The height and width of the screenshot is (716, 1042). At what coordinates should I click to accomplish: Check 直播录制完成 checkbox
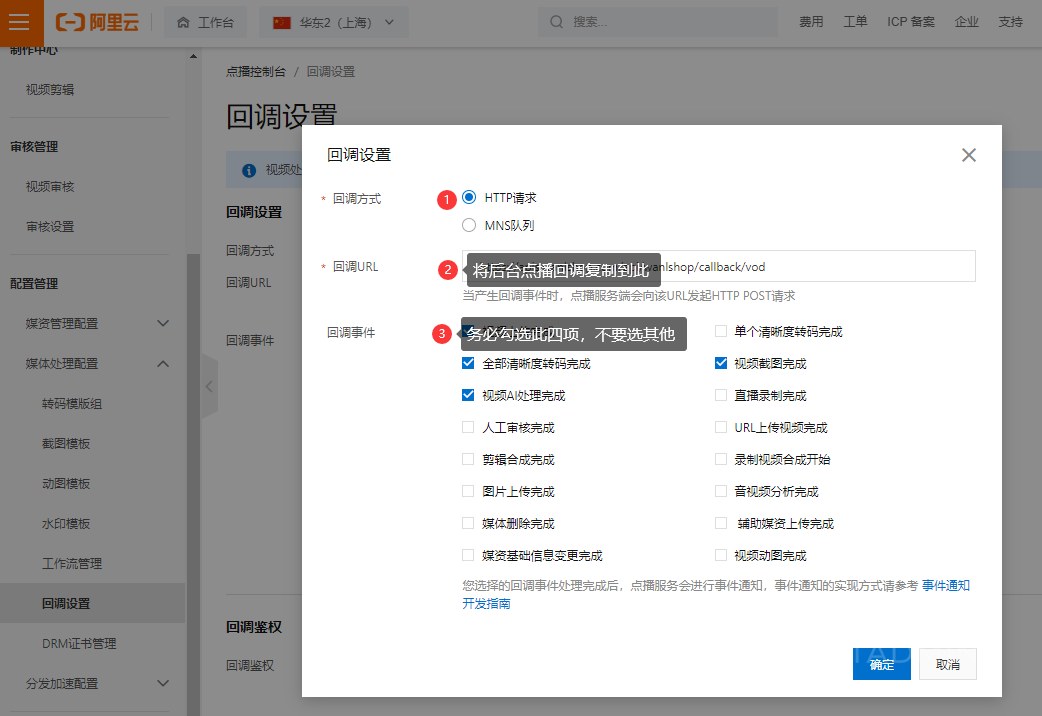(720, 395)
